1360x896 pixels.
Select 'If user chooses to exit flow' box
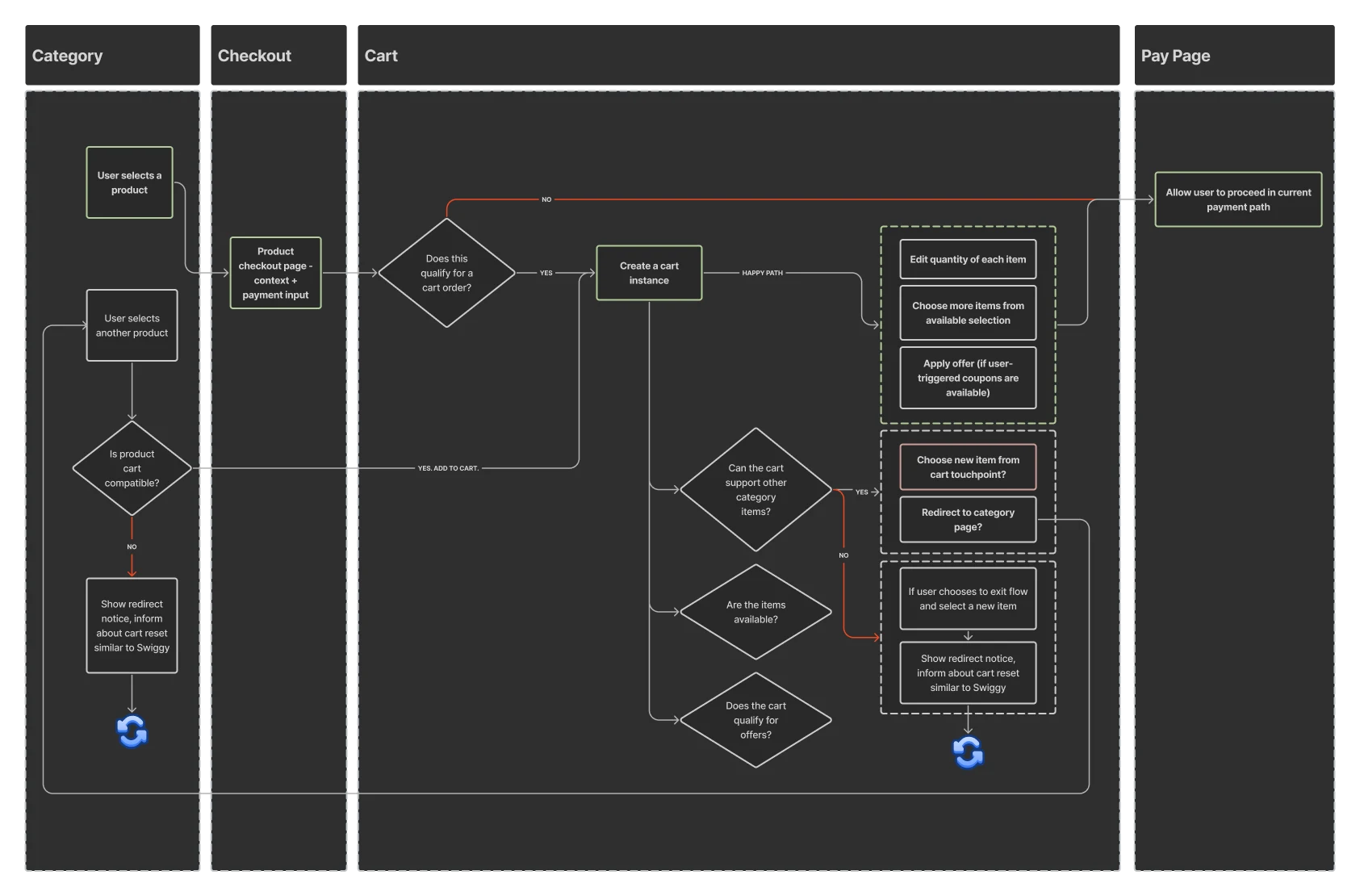coord(968,598)
